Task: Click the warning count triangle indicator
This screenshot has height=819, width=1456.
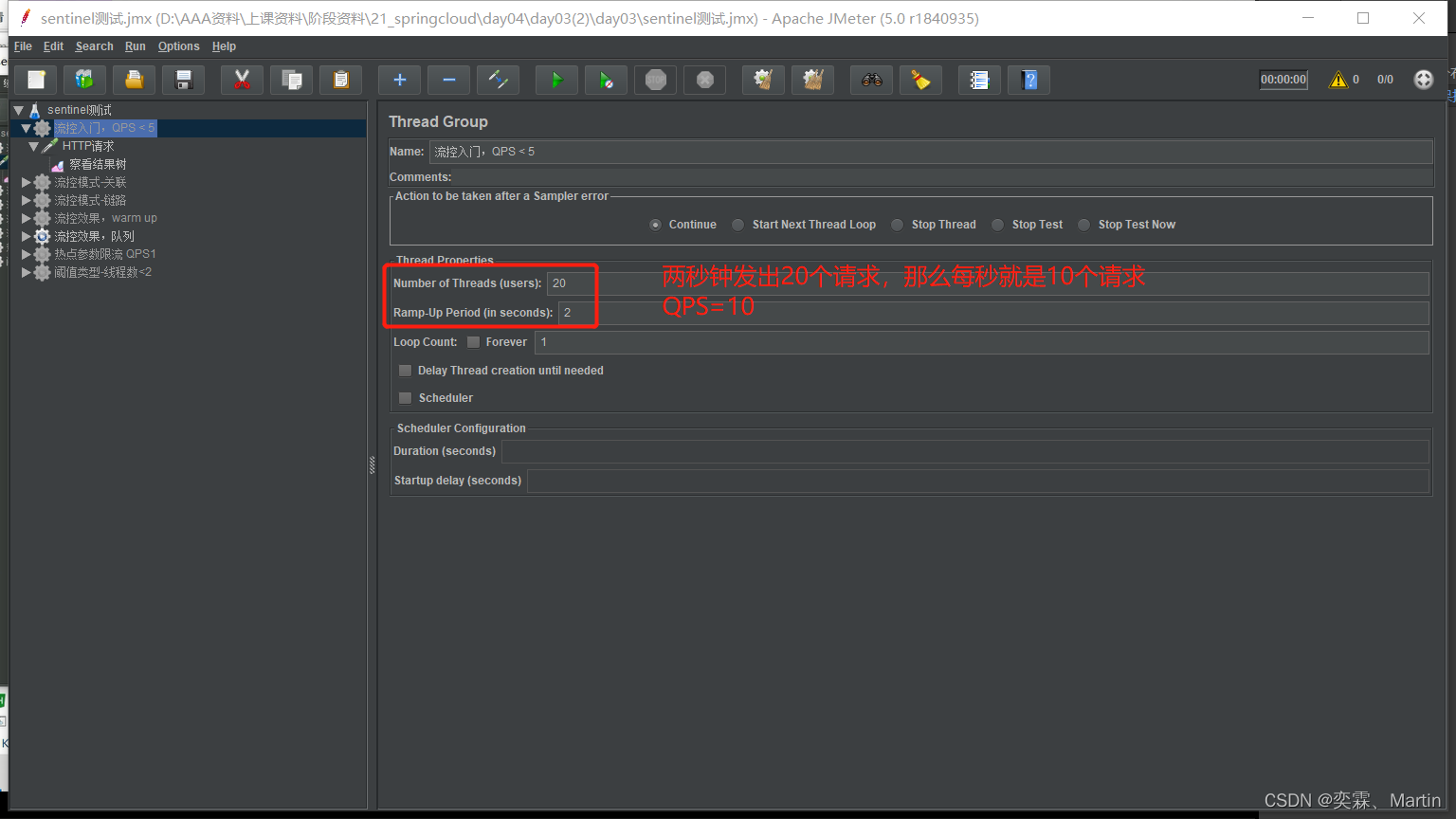Action: tap(1338, 80)
